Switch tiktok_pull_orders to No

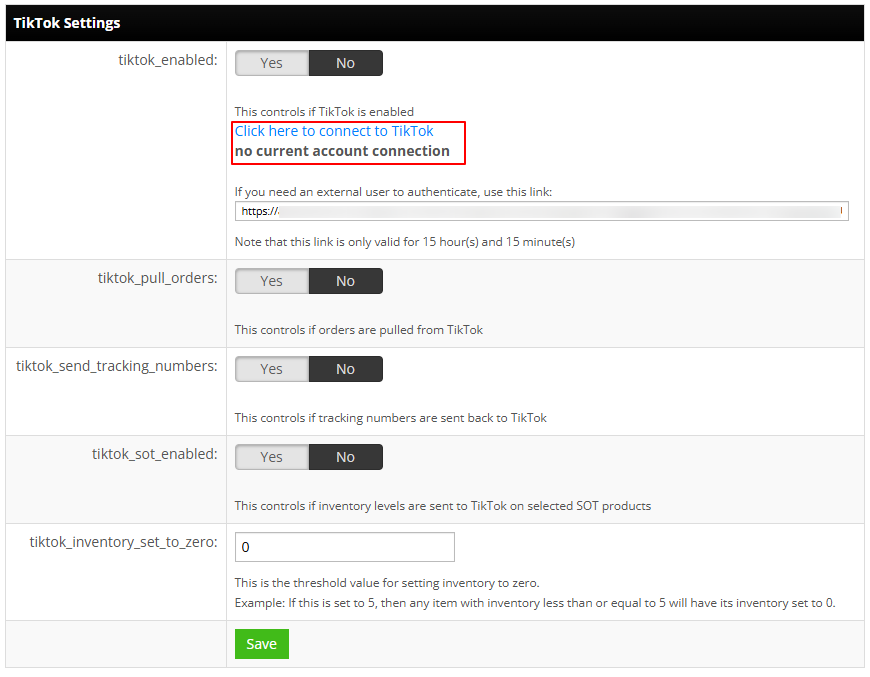coord(346,281)
